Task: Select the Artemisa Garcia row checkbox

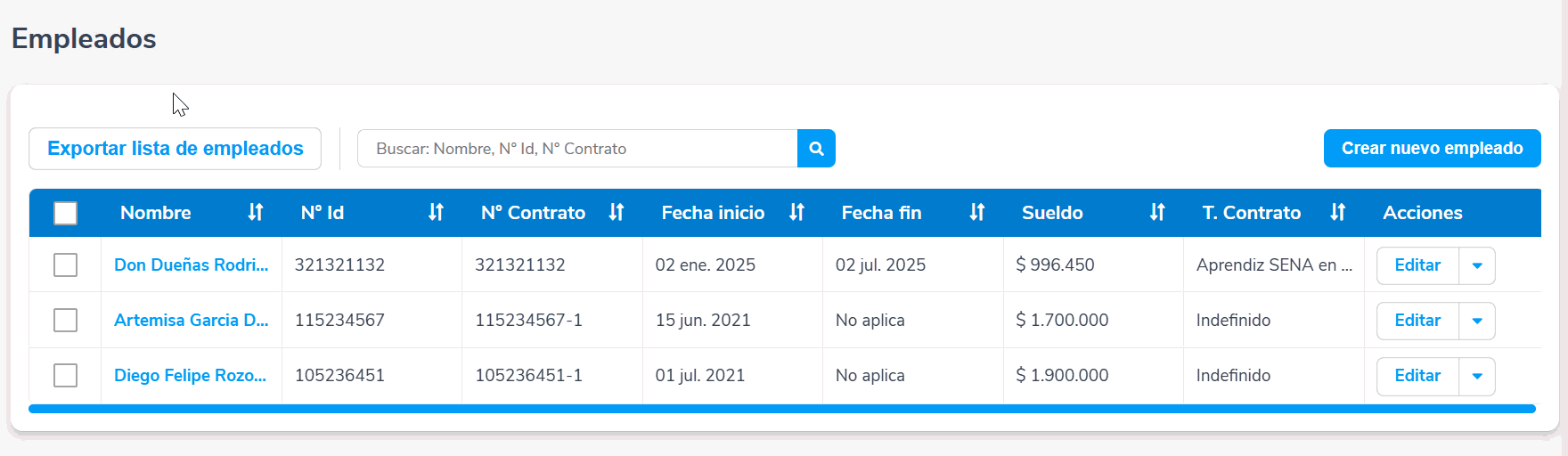Action: 65,320
